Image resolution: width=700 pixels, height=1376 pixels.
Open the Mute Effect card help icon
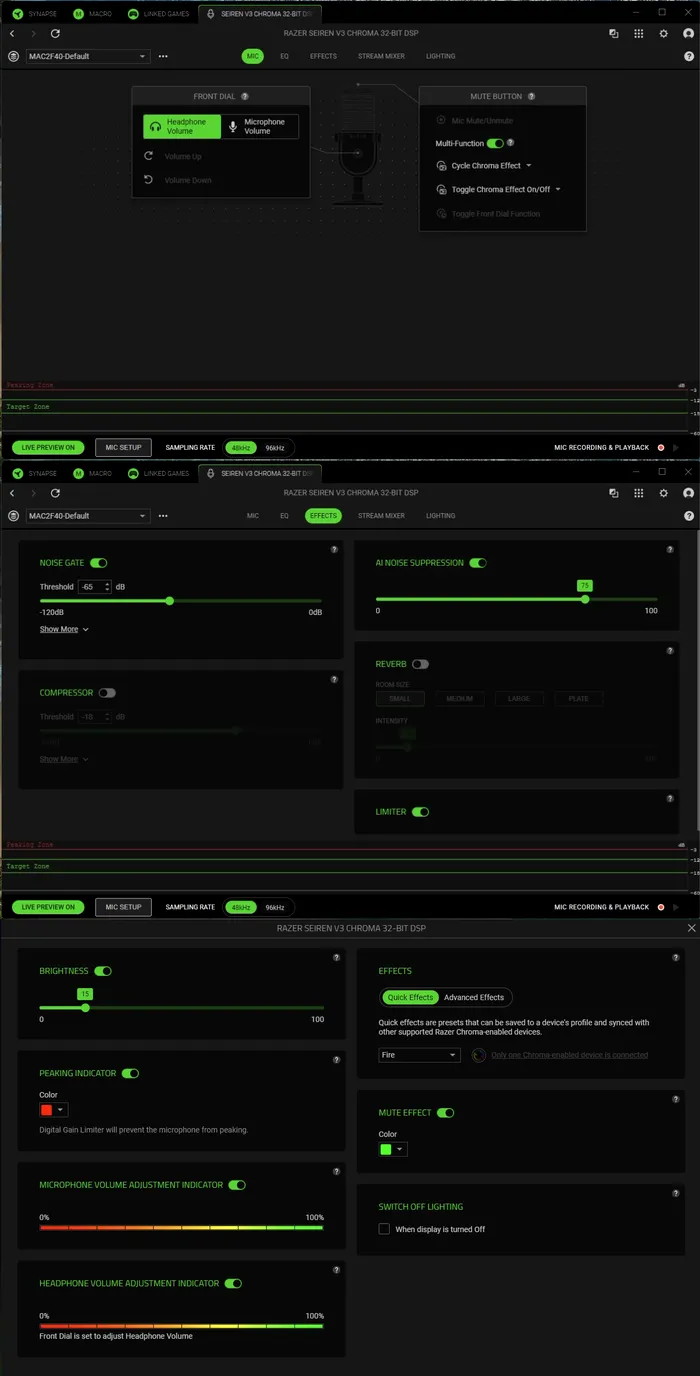click(674, 1098)
